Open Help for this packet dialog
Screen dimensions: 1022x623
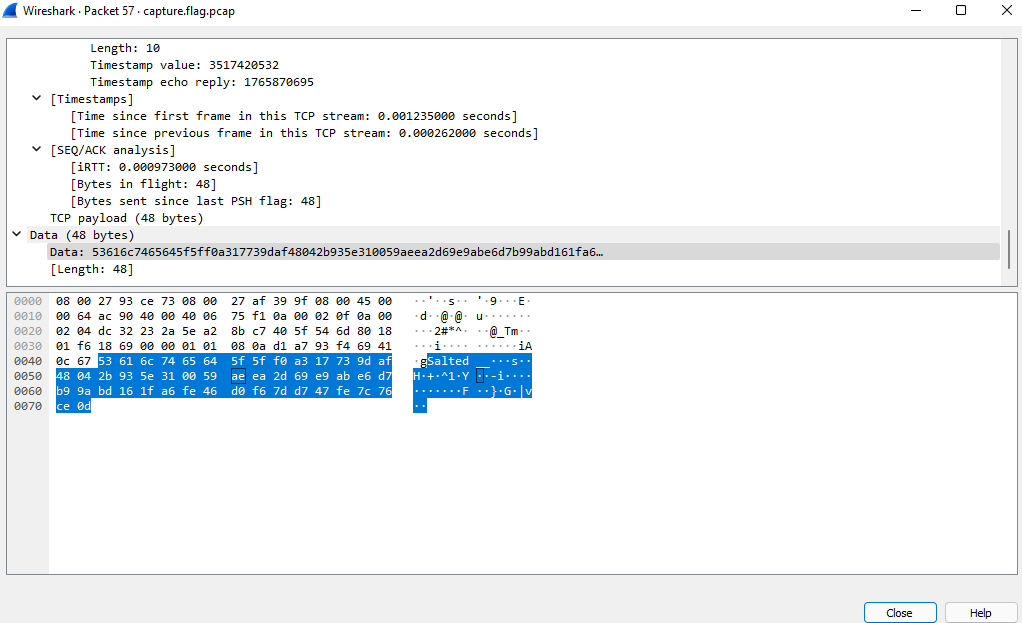coord(980,612)
